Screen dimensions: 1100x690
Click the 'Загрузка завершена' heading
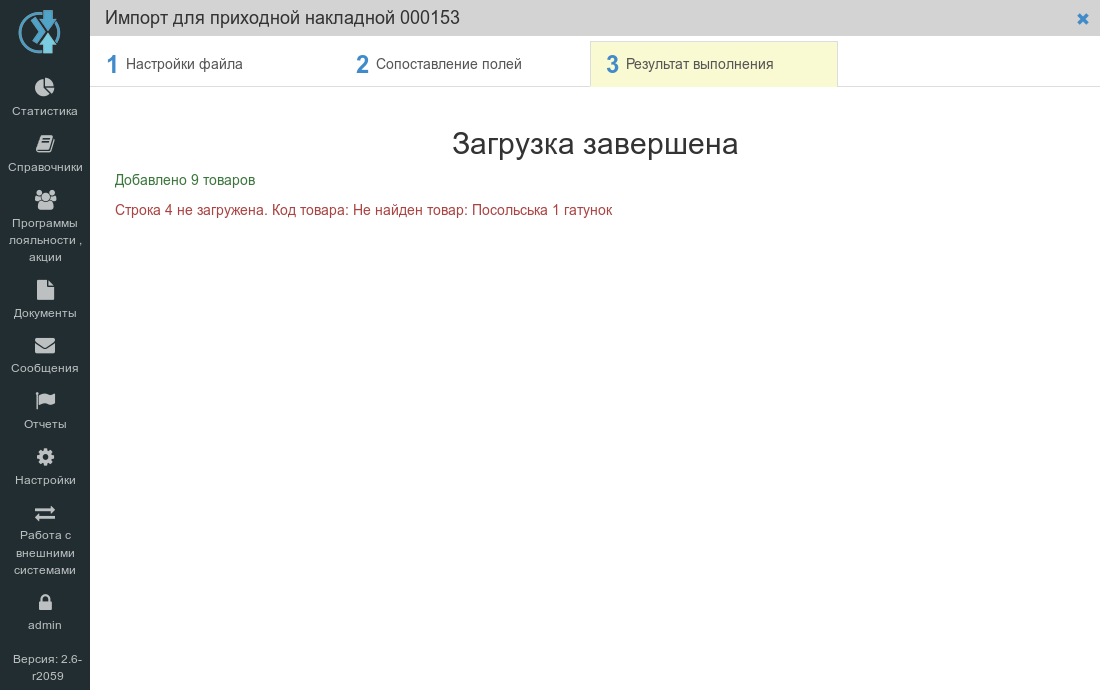pos(595,144)
